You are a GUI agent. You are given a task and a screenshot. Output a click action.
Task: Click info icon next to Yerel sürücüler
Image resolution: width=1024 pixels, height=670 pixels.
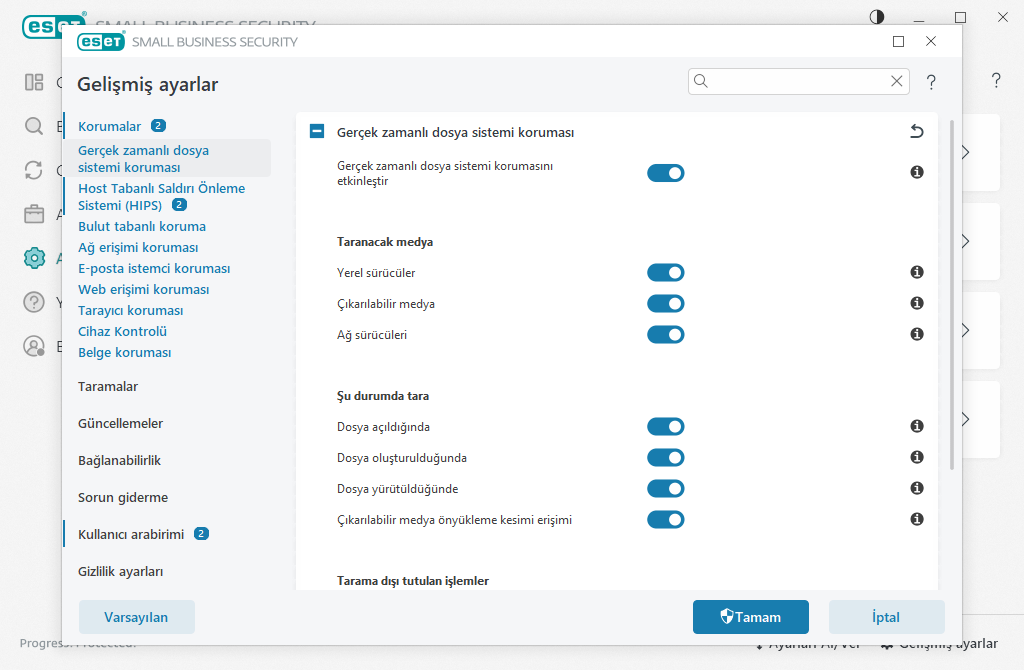coord(916,272)
